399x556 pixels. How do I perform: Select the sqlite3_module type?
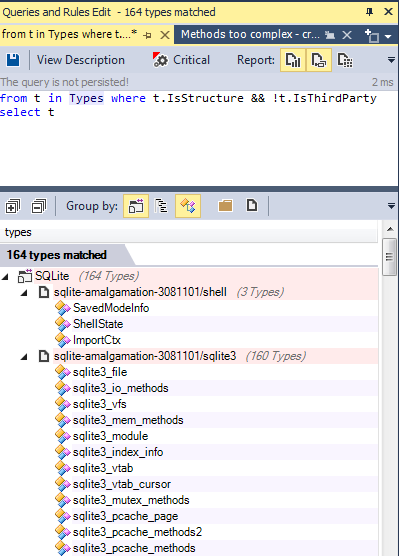tap(111, 436)
